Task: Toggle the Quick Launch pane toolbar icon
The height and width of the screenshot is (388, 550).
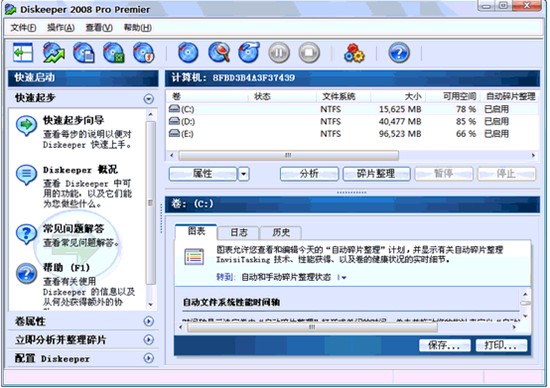Action: coord(23,53)
